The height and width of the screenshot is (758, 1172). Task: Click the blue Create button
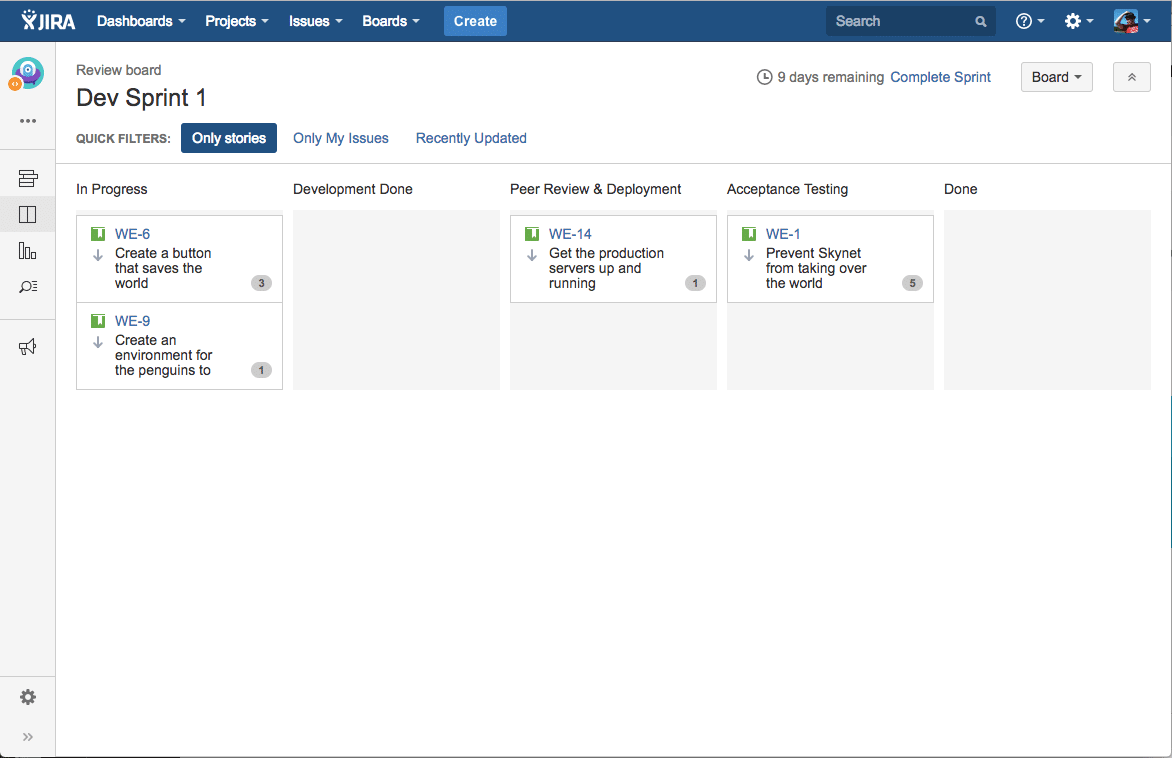point(475,20)
